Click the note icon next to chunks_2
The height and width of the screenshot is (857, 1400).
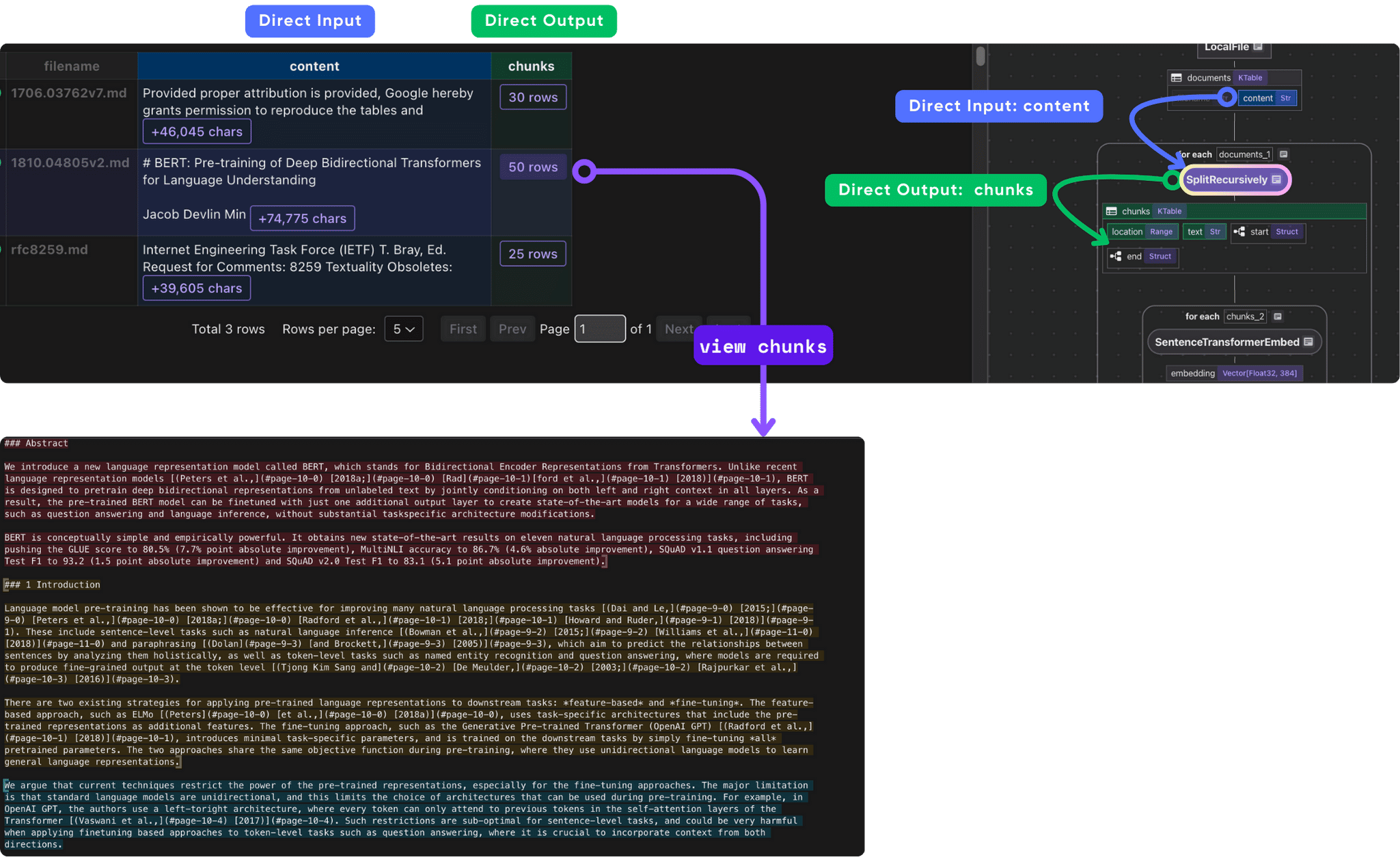pyautogui.click(x=1278, y=316)
